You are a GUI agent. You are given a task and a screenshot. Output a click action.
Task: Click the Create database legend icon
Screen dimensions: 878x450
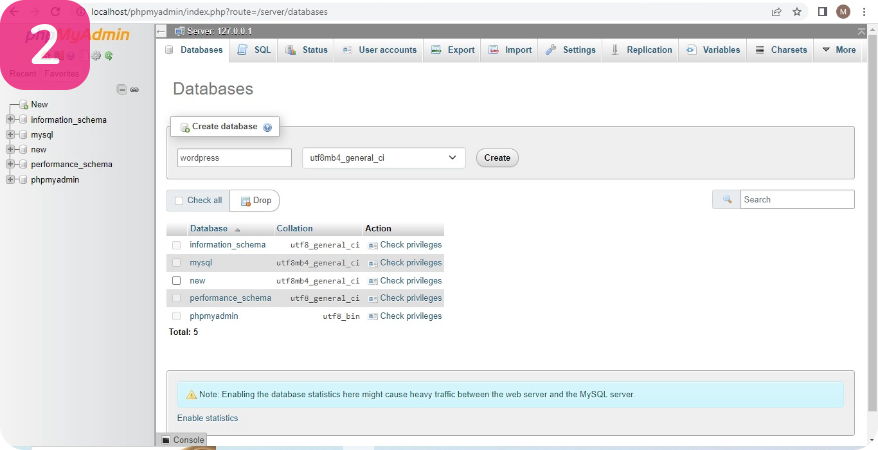184,127
